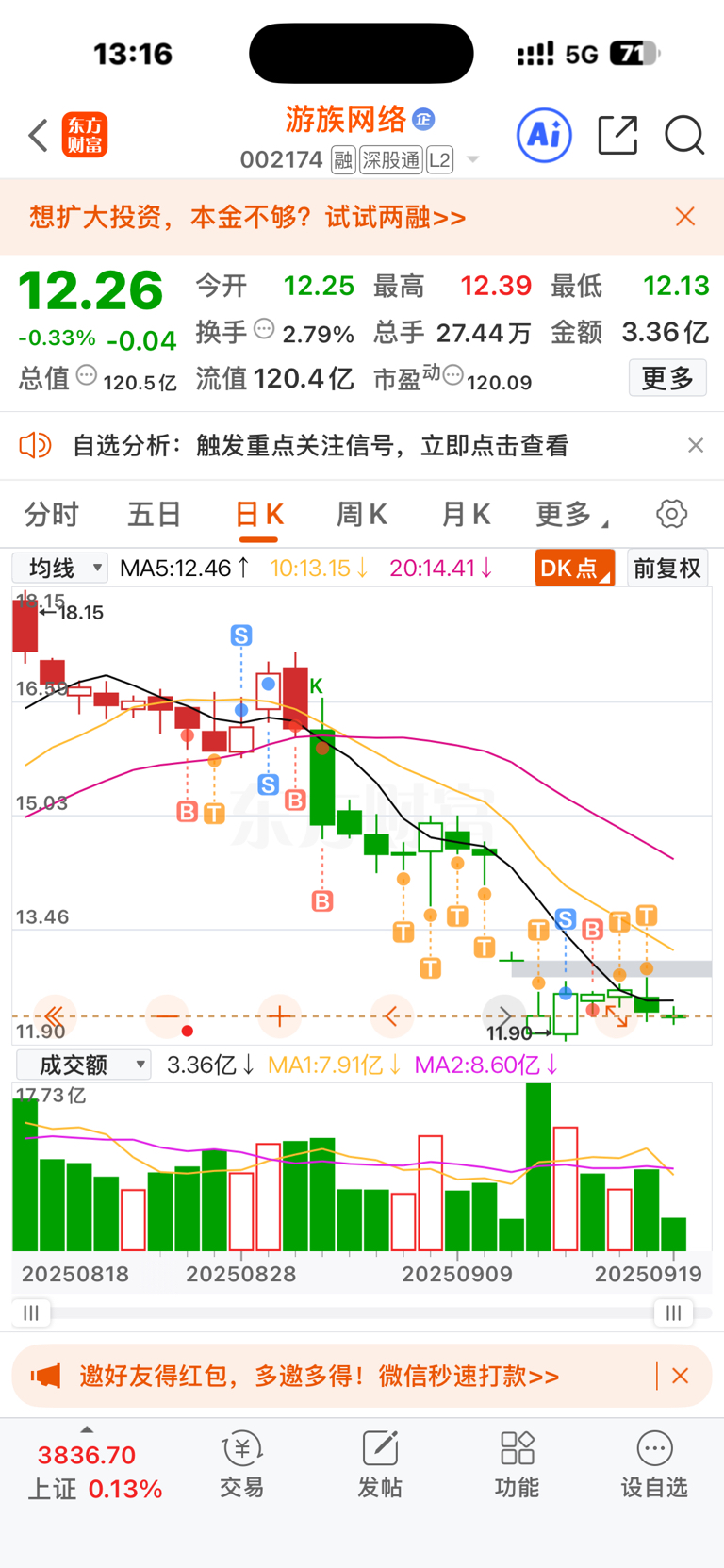724x1568 pixels.
Task: Switch to the 五日 tab
Action: pos(155,515)
